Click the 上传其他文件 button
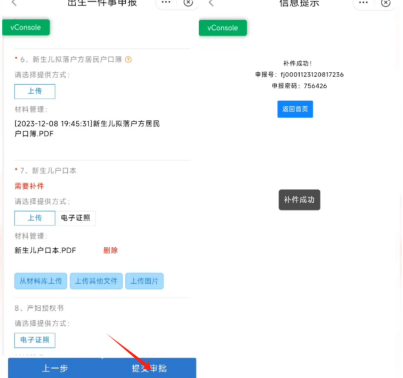 [96, 281]
